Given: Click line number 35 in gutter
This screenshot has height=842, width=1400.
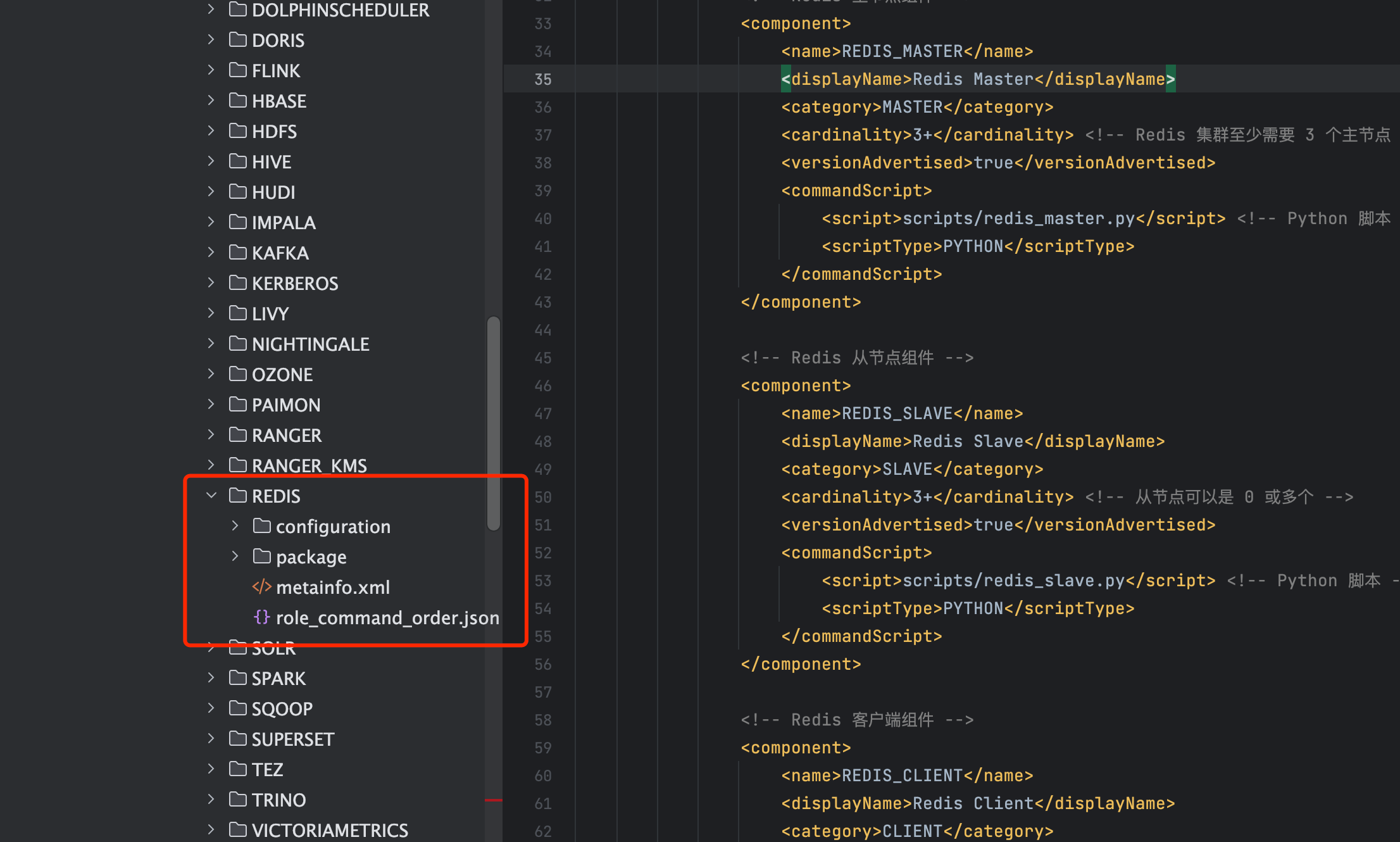Looking at the screenshot, I should (x=543, y=79).
